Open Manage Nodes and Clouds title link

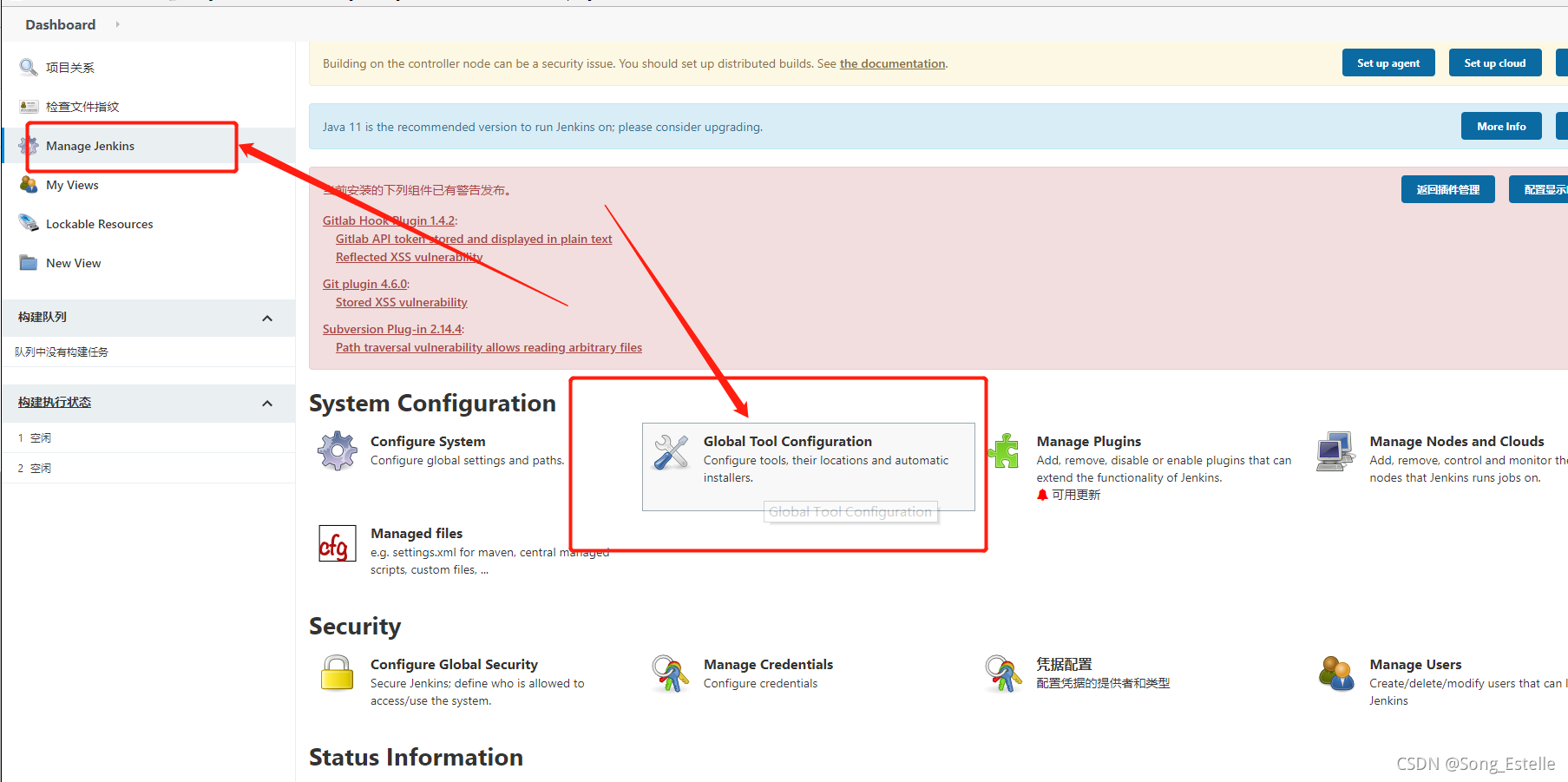pyautogui.click(x=1456, y=441)
